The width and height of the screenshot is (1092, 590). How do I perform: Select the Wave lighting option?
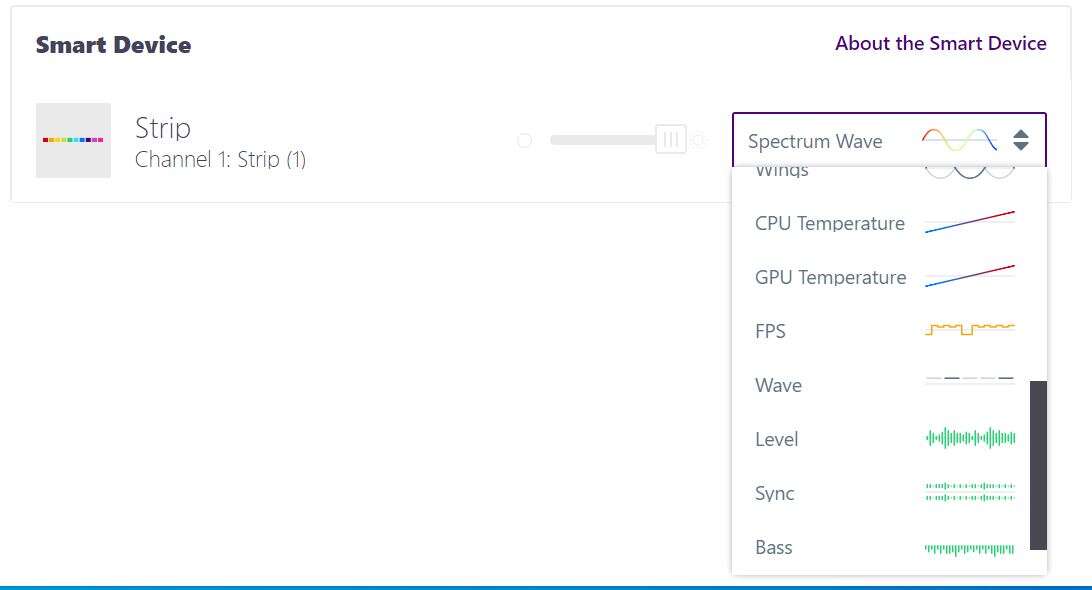778,385
